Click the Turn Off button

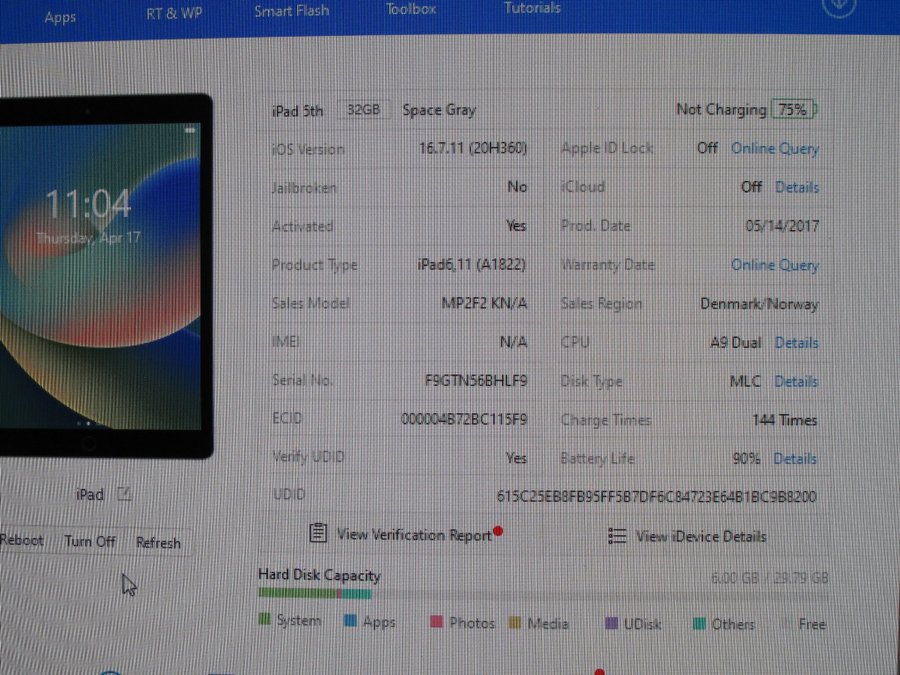point(90,541)
